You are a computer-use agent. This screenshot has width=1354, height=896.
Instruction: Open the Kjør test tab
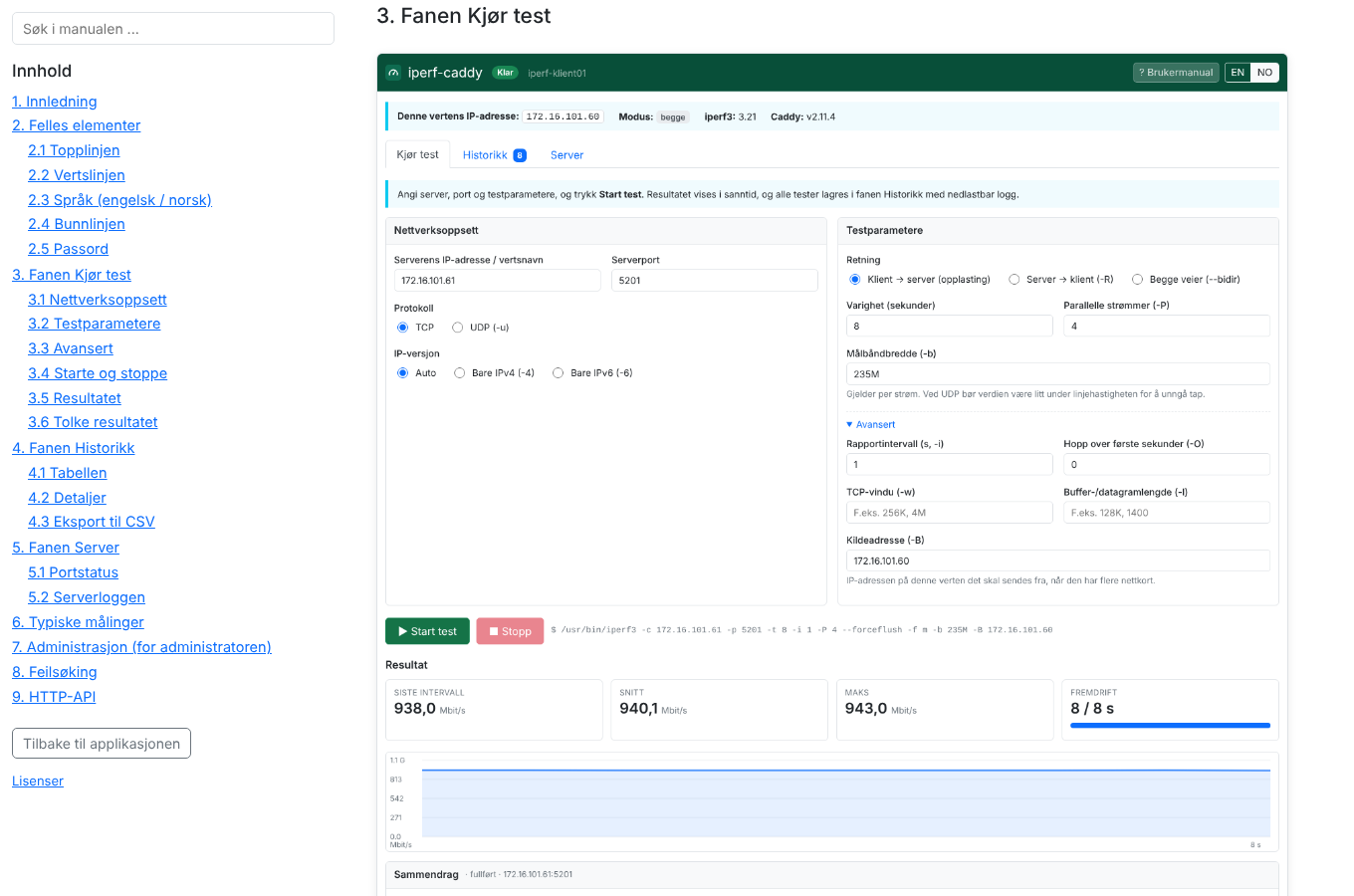[417, 155]
